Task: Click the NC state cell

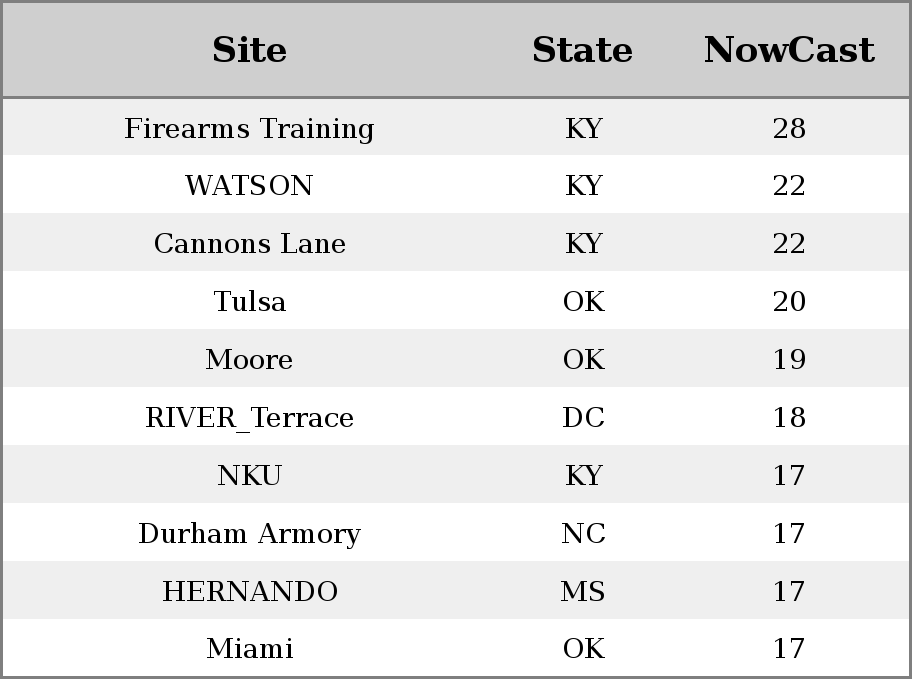Action: pyautogui.click(x=583, y=534)
